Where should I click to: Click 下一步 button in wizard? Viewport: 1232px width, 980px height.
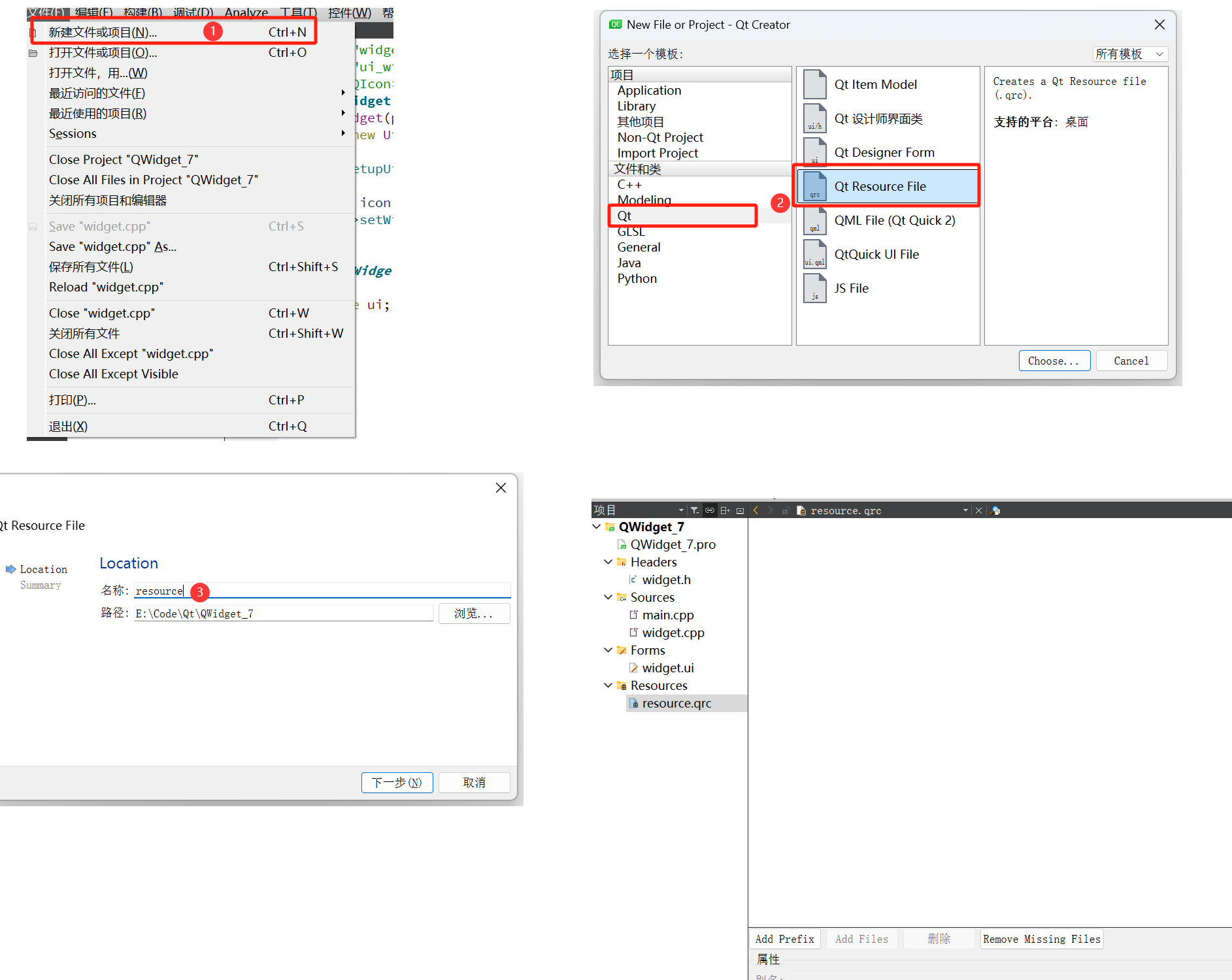(x=397, y=782)
